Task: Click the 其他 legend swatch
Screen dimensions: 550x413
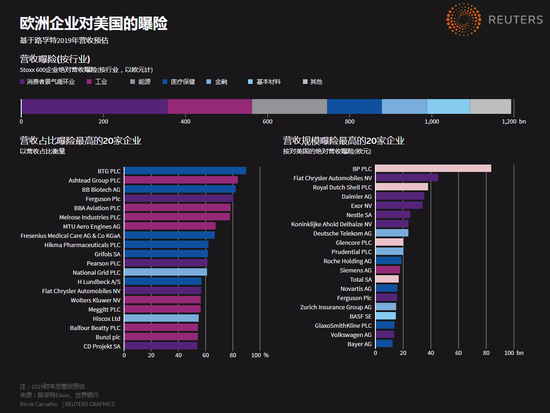Action: pyautogui.click(x=305, y=82)
